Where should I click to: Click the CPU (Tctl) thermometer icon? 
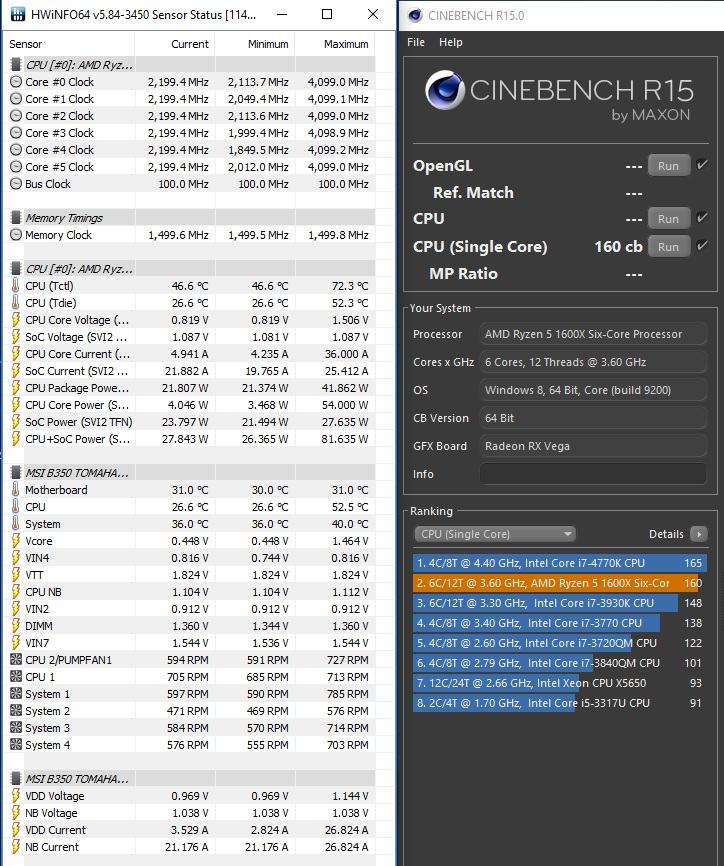[16, 286]
